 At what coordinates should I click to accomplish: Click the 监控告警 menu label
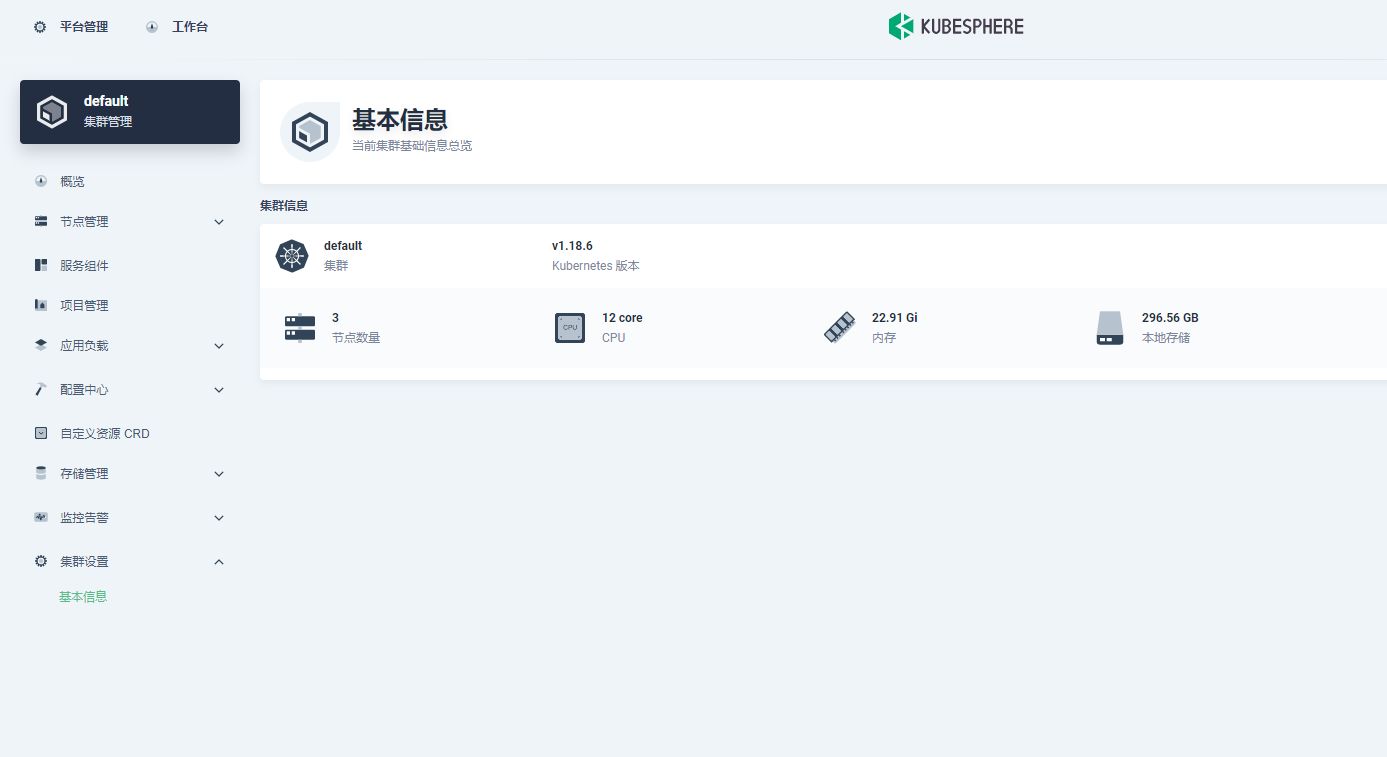(x=84, y=518)
